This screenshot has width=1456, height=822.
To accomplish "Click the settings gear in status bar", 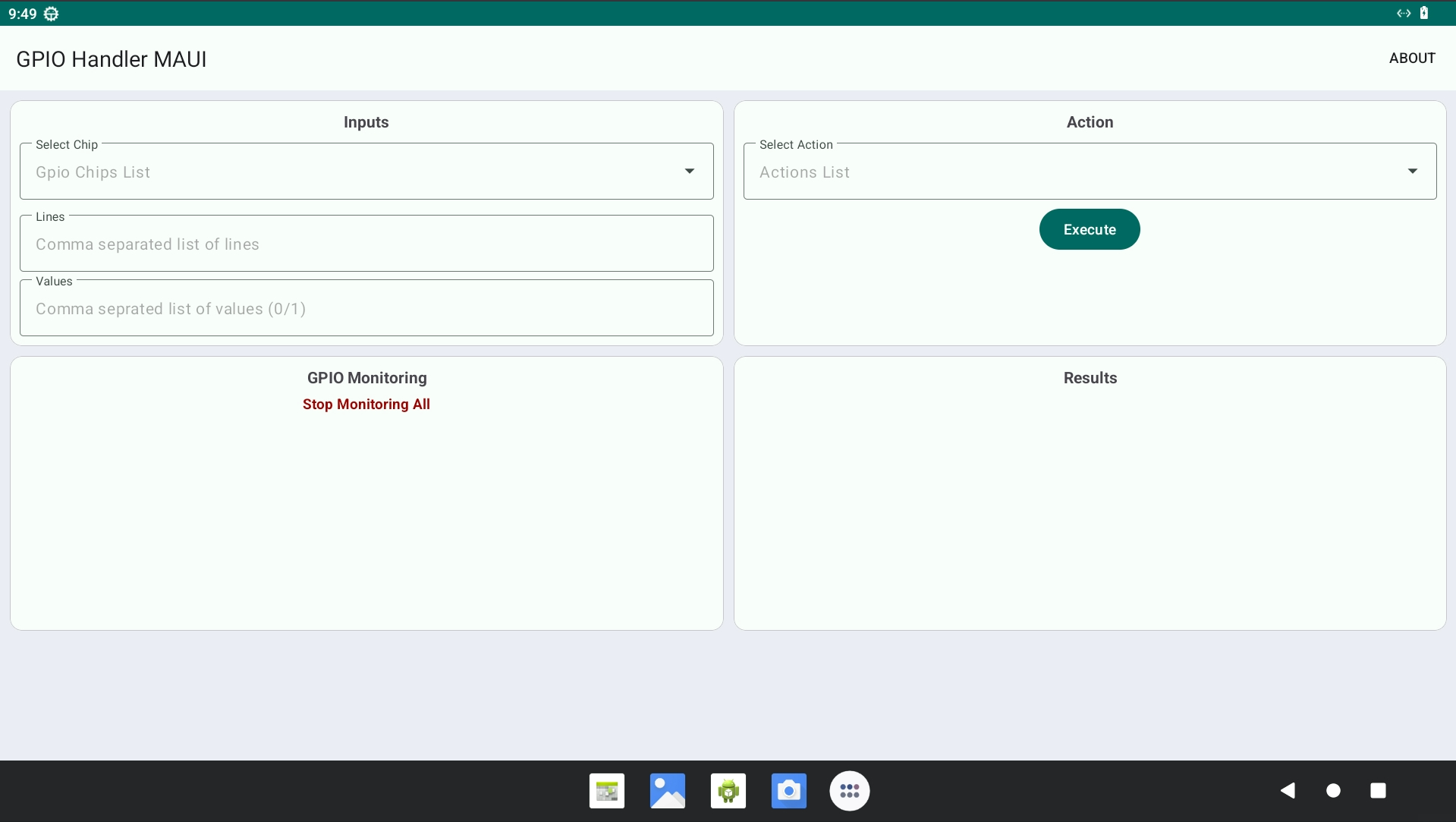I will 51,14.
